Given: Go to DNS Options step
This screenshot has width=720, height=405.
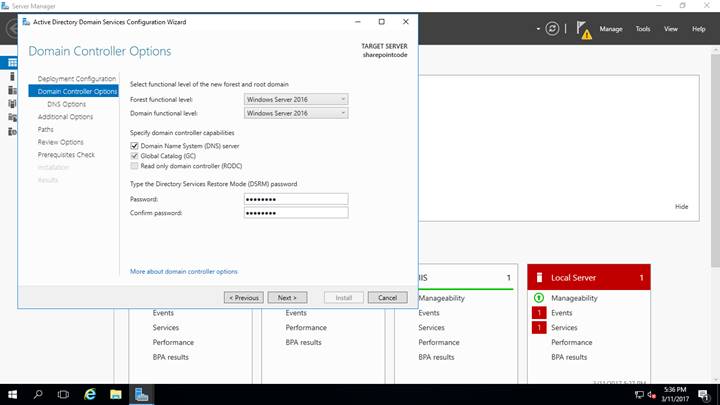Looking at the screenshot, I should click(67, 104).
